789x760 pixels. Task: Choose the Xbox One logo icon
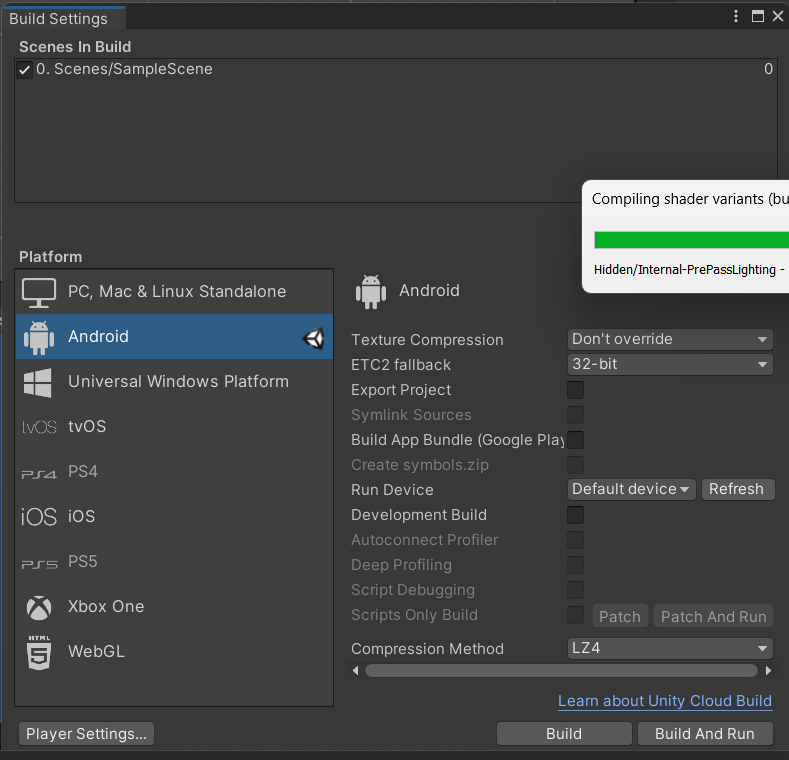tap(39, 608)
